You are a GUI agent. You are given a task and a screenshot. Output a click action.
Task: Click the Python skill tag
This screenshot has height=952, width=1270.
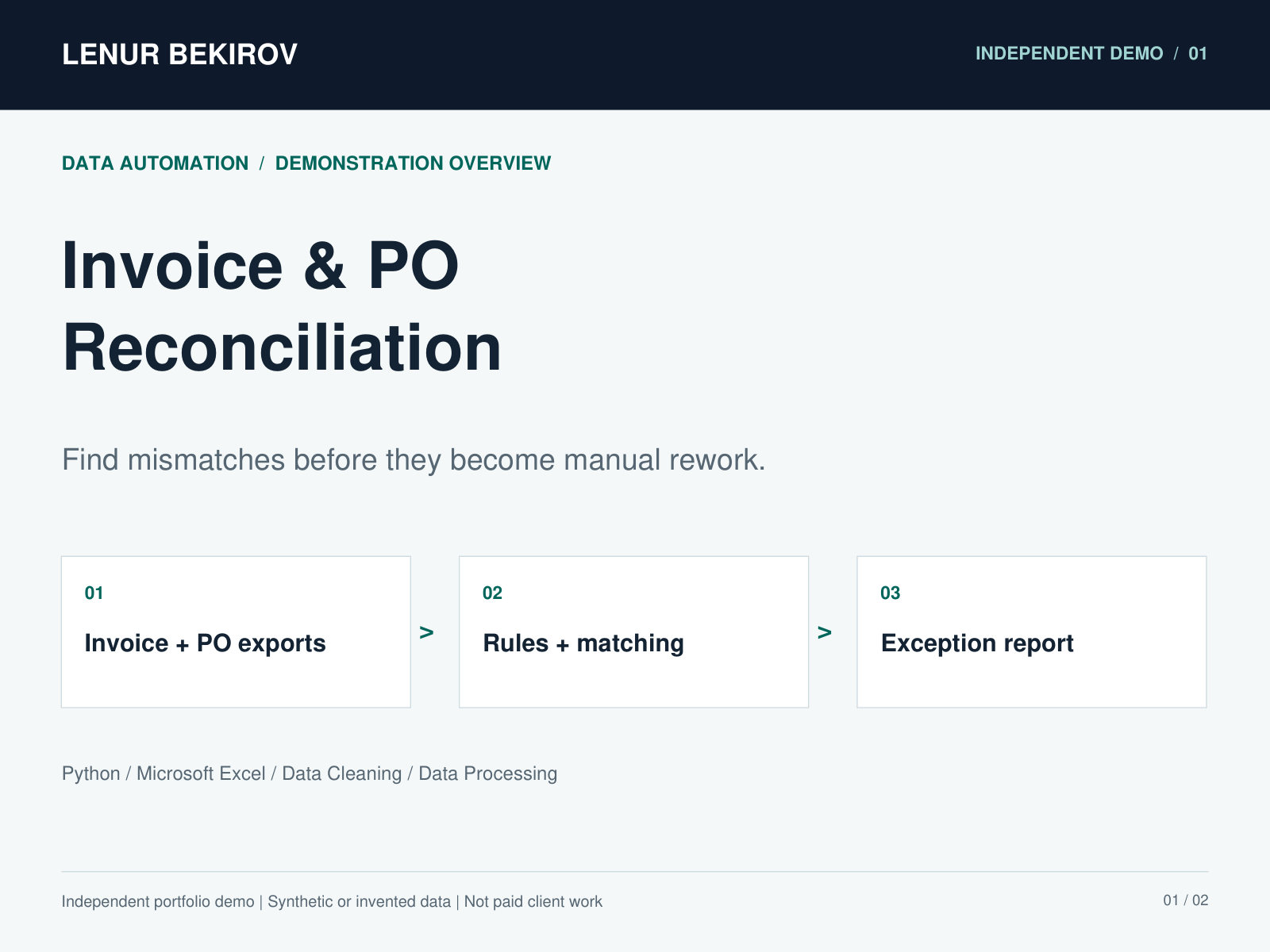pyautogui.click(x=90, y=773)
